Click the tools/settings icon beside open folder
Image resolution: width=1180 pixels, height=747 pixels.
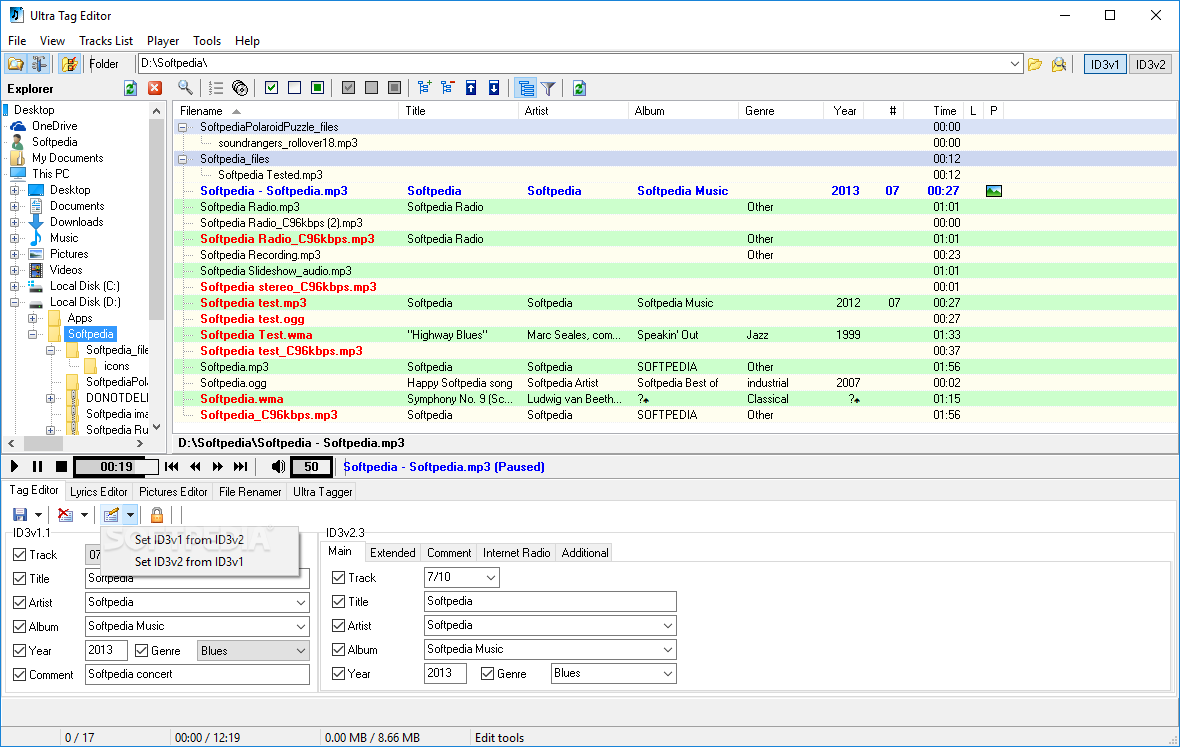point(39,64)
